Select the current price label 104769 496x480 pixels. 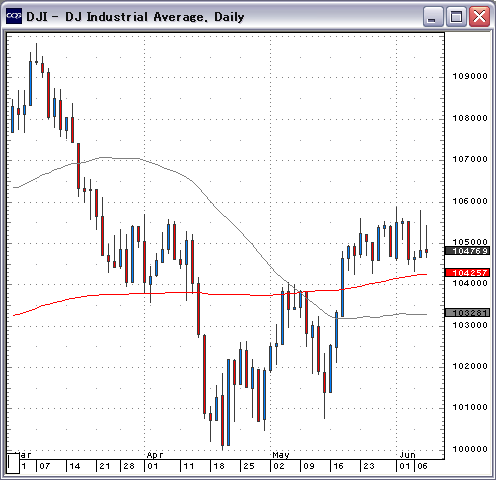tap(468, 251)
